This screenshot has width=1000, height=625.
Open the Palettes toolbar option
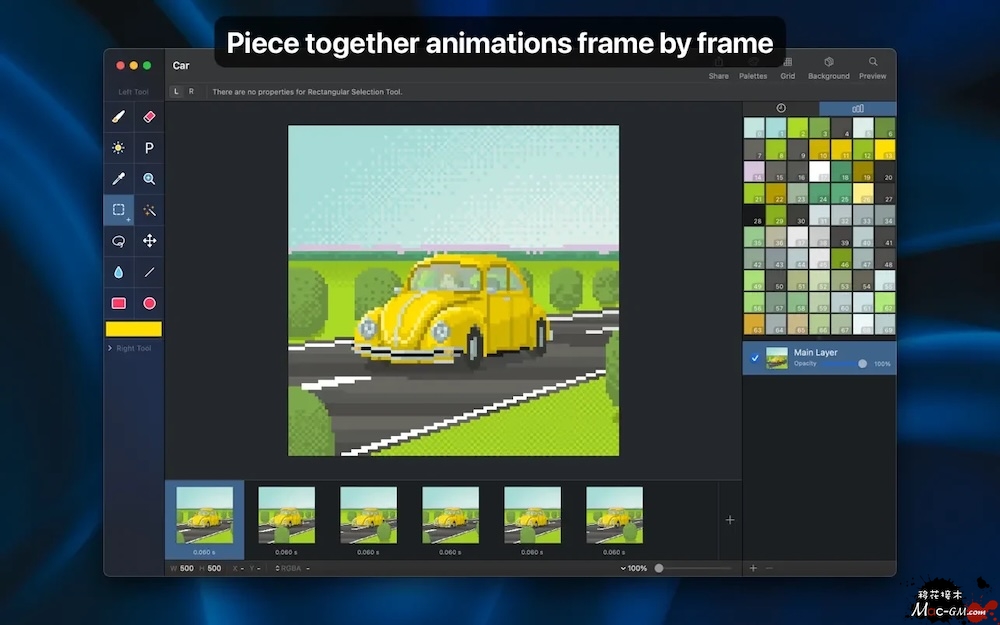pyautogui.click(x=753, y=68)
